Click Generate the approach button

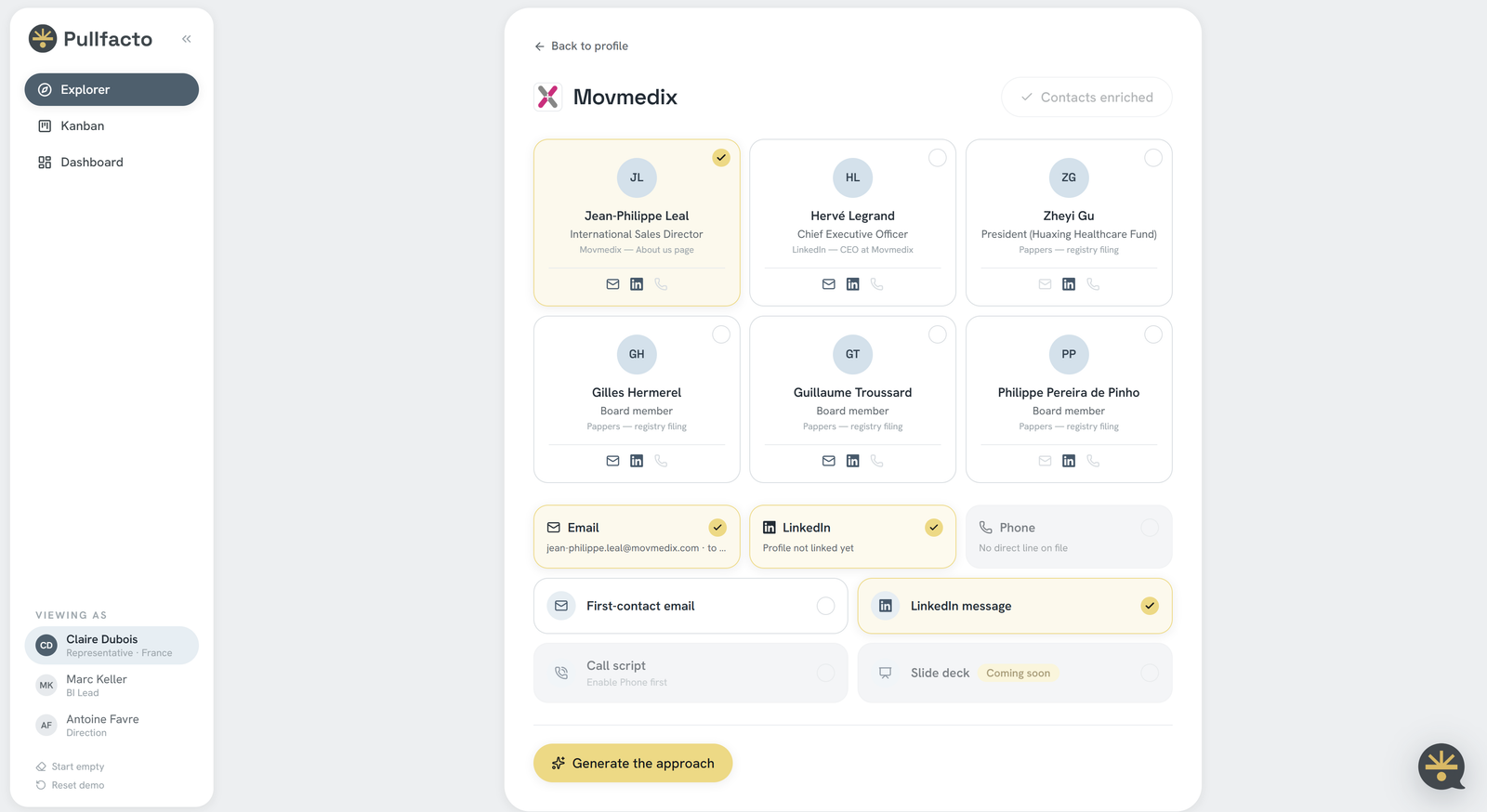(633, 763)
